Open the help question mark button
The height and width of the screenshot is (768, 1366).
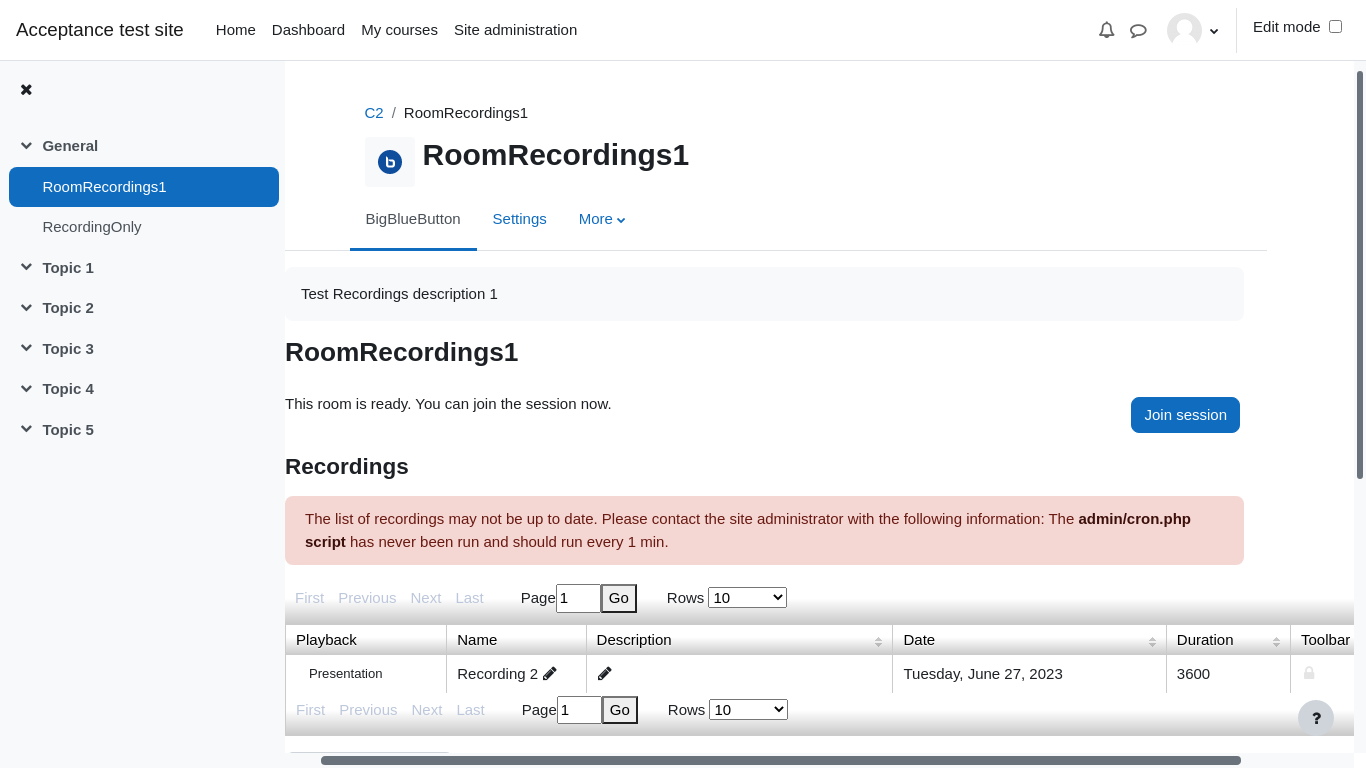(x=1316, y=718)
